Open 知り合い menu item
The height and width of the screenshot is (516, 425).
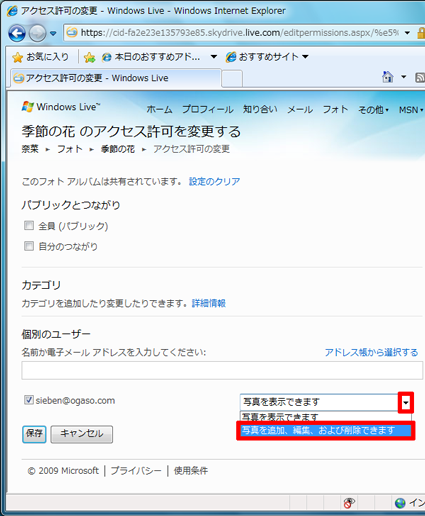point(260,109)
